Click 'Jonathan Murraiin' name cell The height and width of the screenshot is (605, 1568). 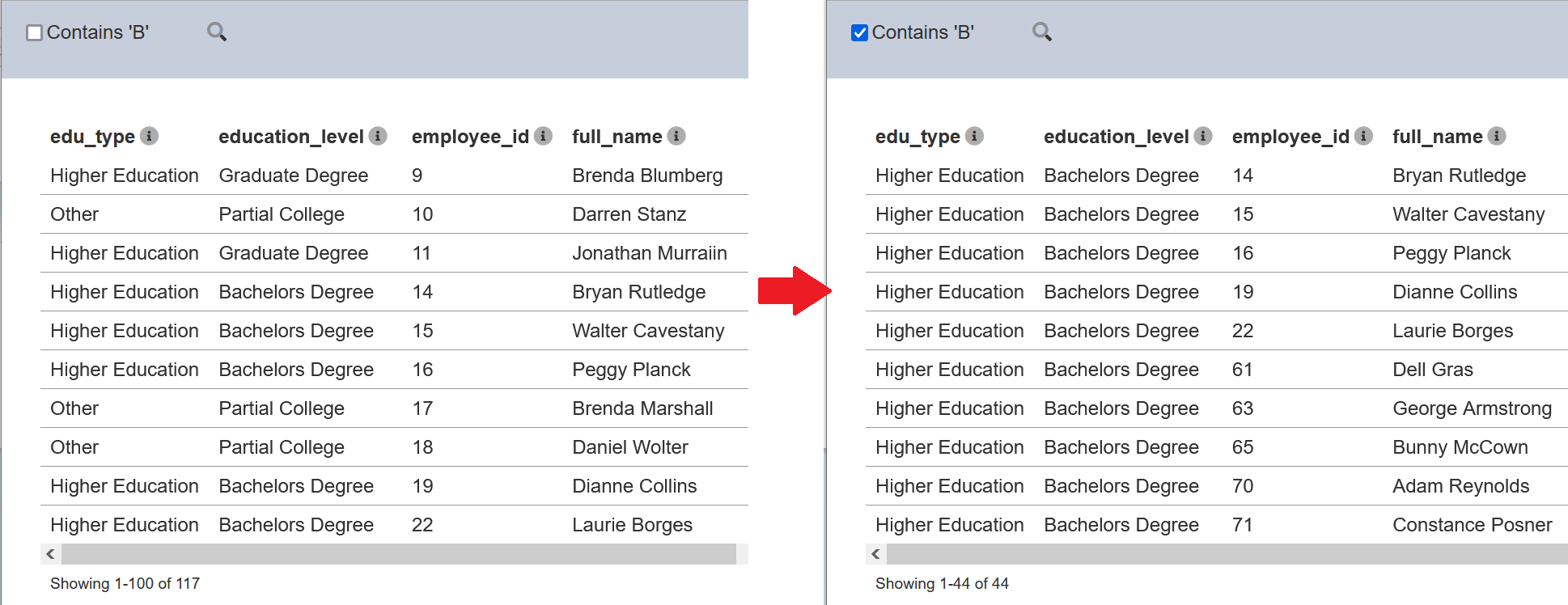pyautogui.click(x=650, y=253)
